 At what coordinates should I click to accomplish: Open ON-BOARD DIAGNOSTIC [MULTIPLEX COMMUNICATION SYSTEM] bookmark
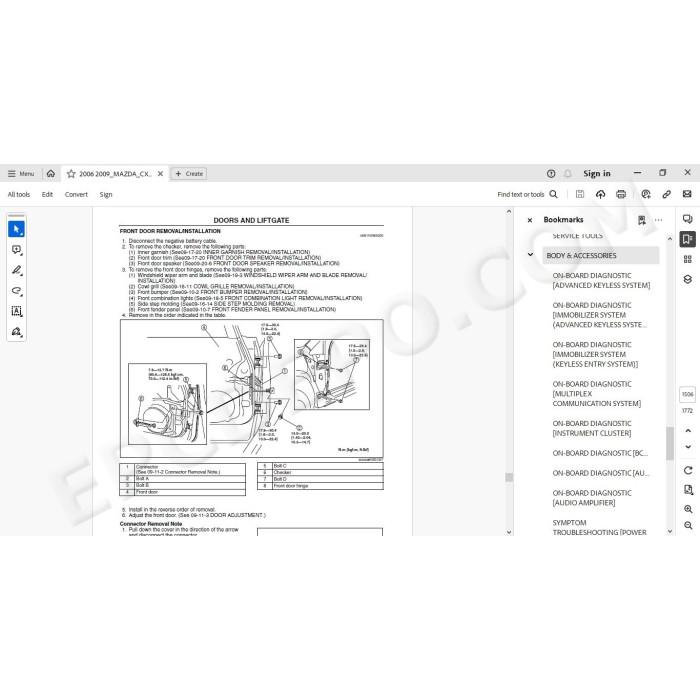pos(596,394)
